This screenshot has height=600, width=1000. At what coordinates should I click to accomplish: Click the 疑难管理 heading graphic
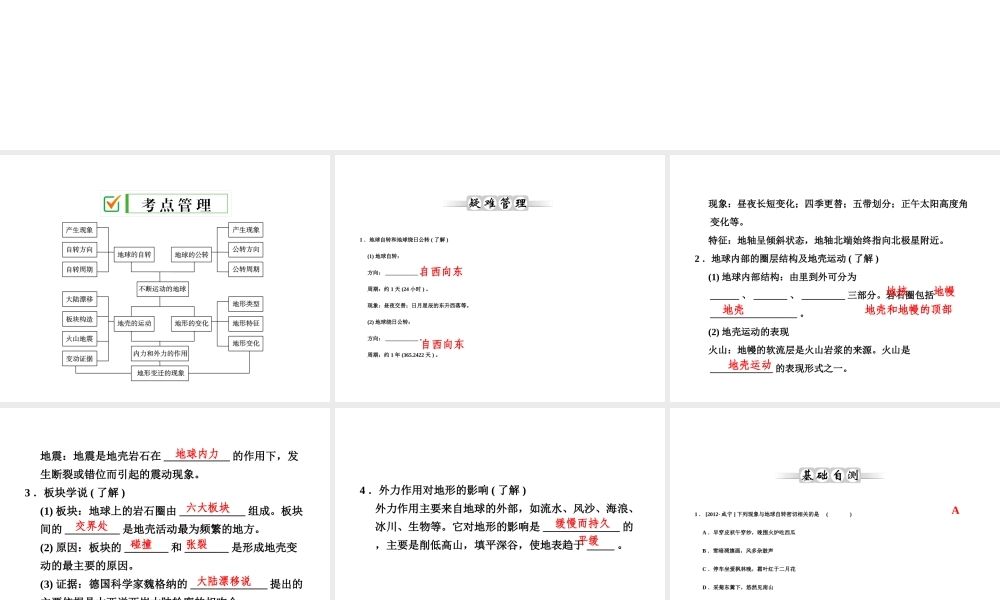click(497, 203)
